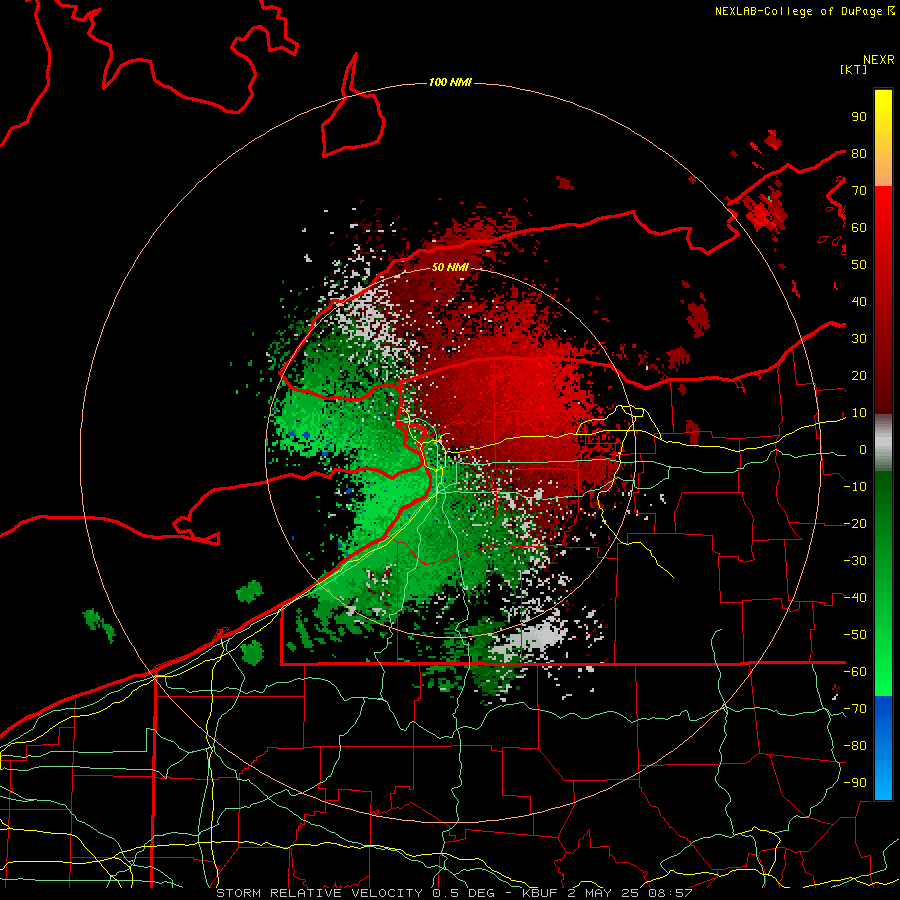Viewport: 900px width, 900px height.
Task: Click the 20 value on the velocity scale
Action: (859, 376)
